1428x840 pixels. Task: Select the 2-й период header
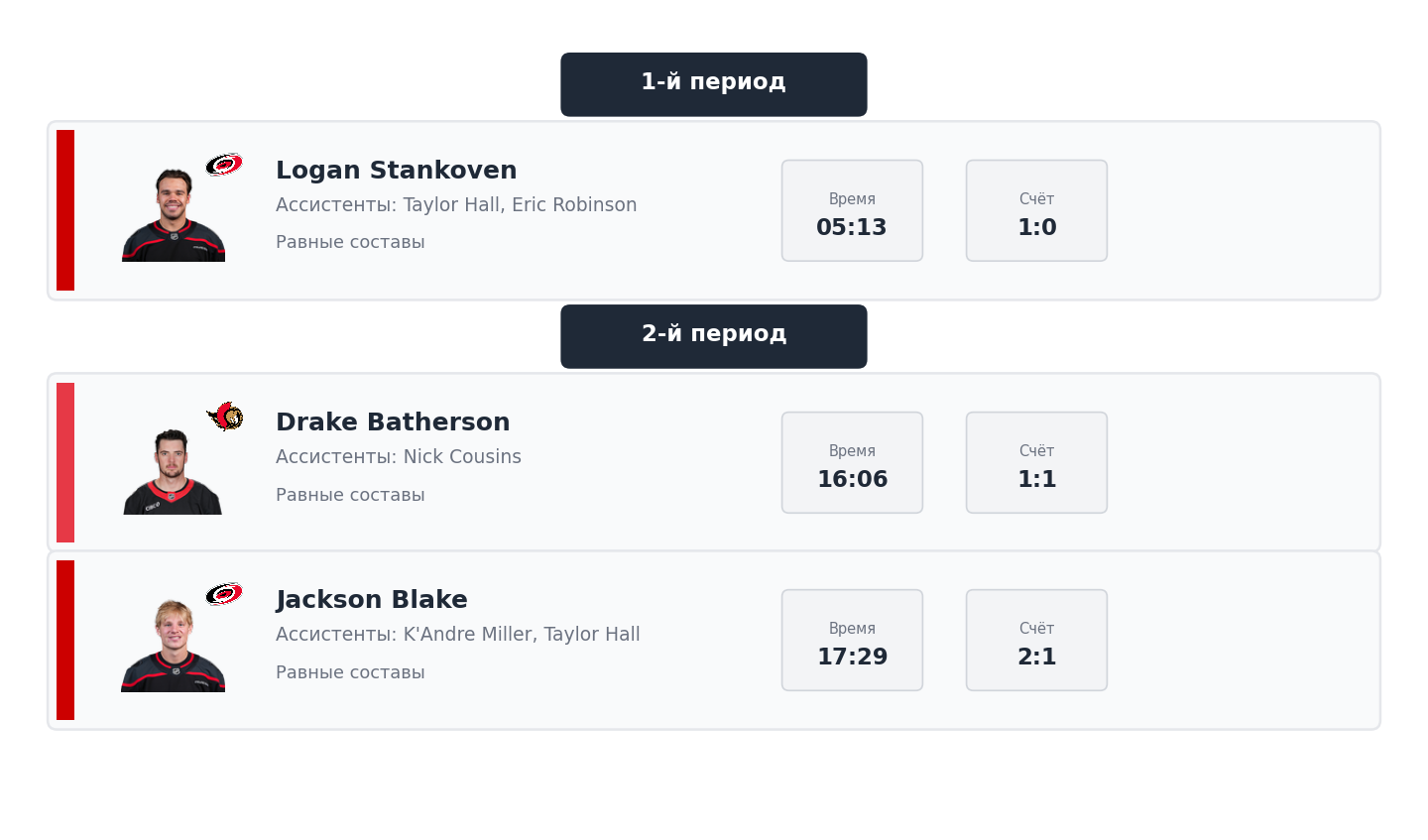[714, 336]
